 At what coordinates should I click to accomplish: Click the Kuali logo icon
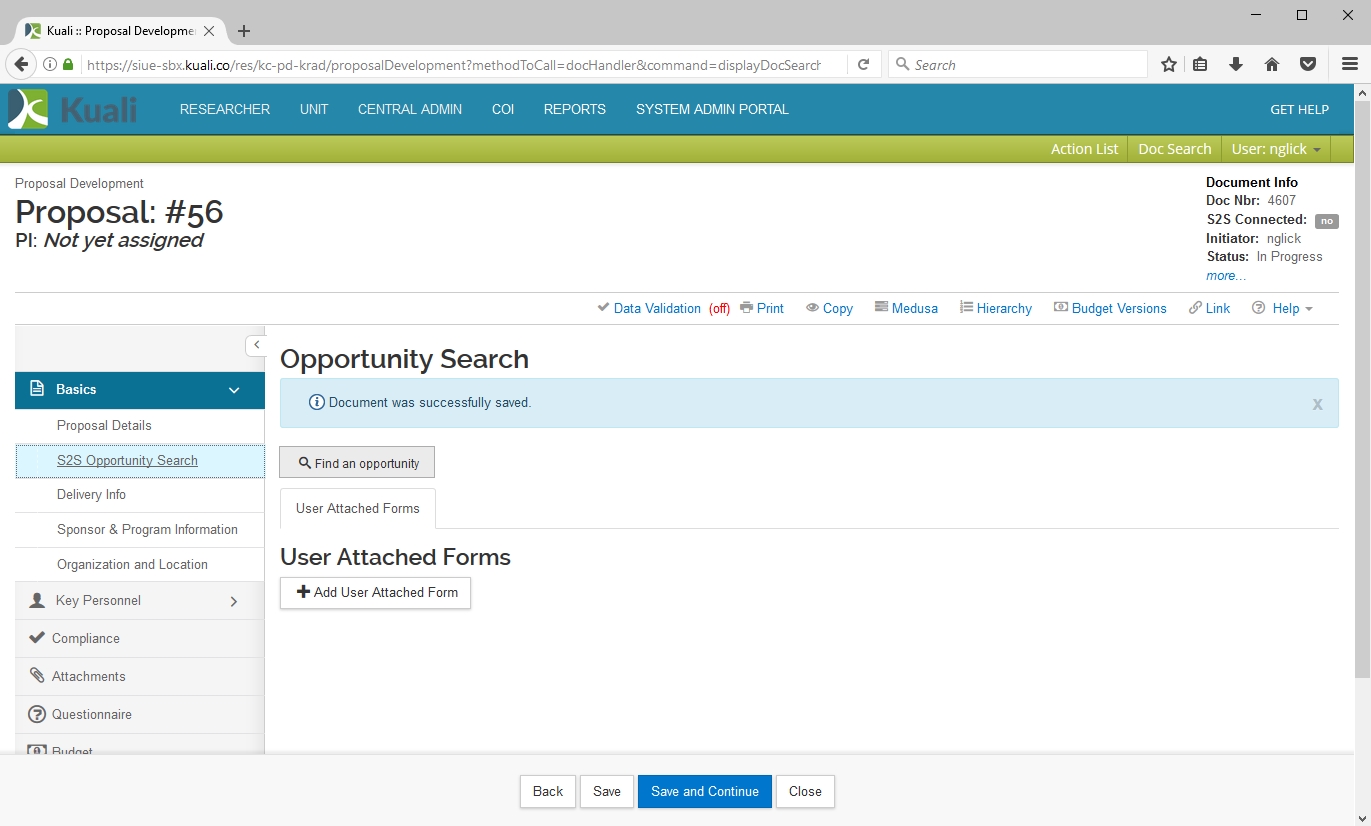click(28, 109)
